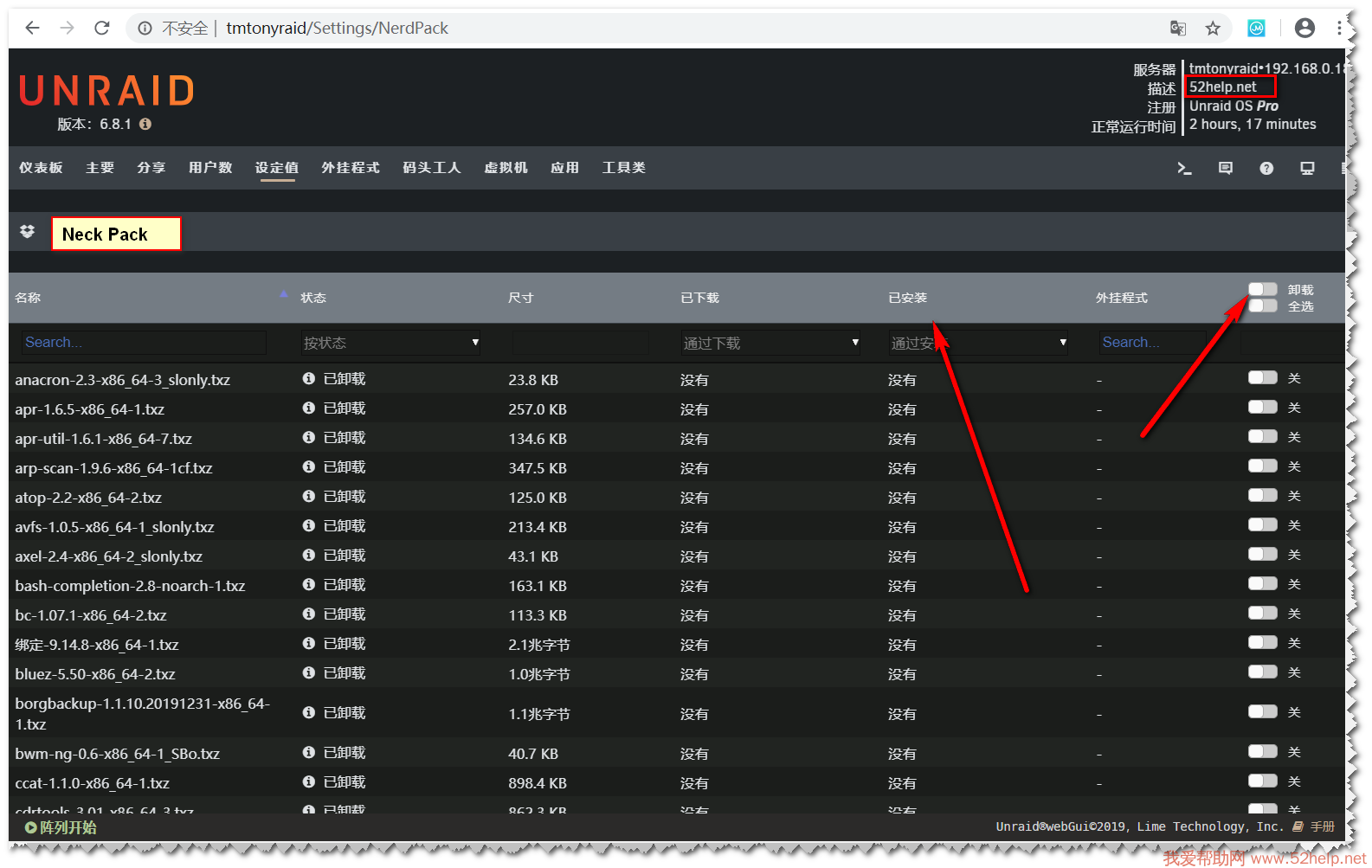This screenshot has width=1372, height=868.
Task: Open the terminal icon in header
Action: tap(1184, 169)
